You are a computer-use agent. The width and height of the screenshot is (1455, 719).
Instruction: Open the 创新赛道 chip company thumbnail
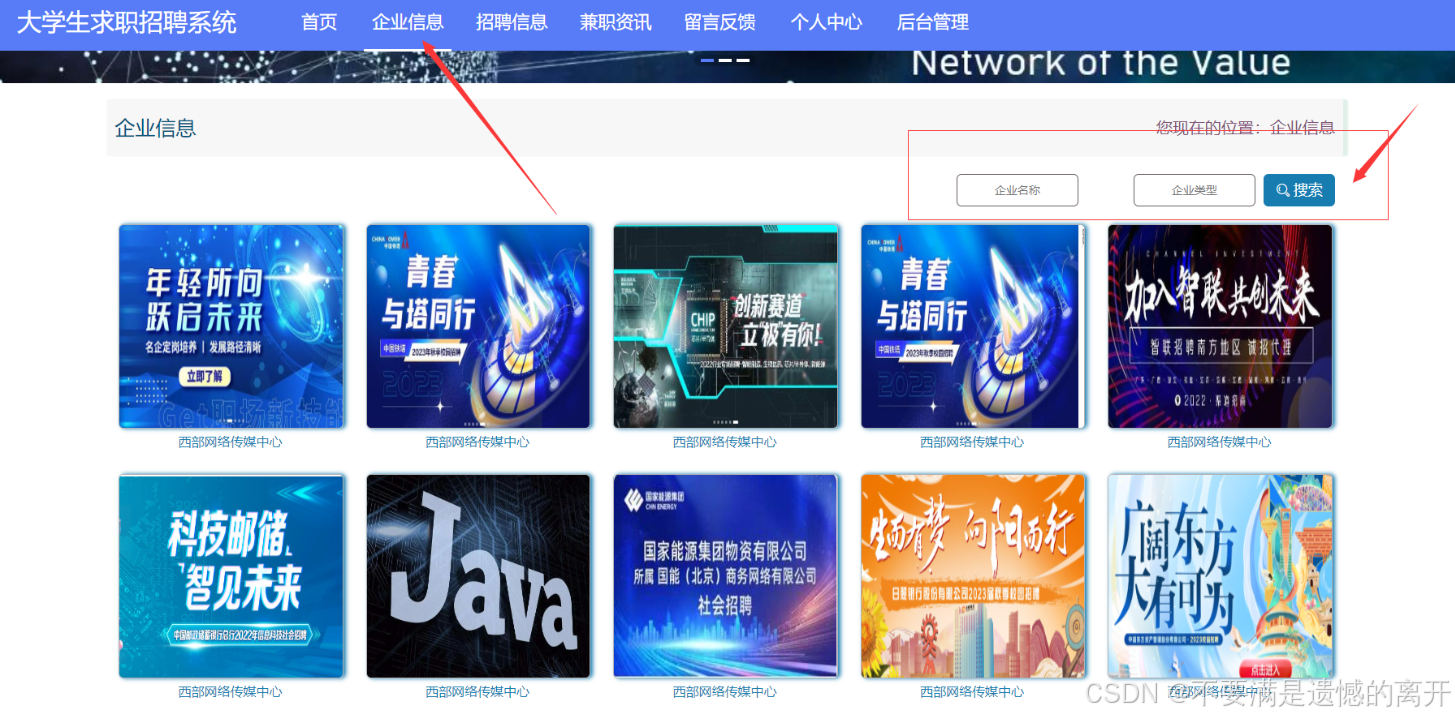pos(725,326)
